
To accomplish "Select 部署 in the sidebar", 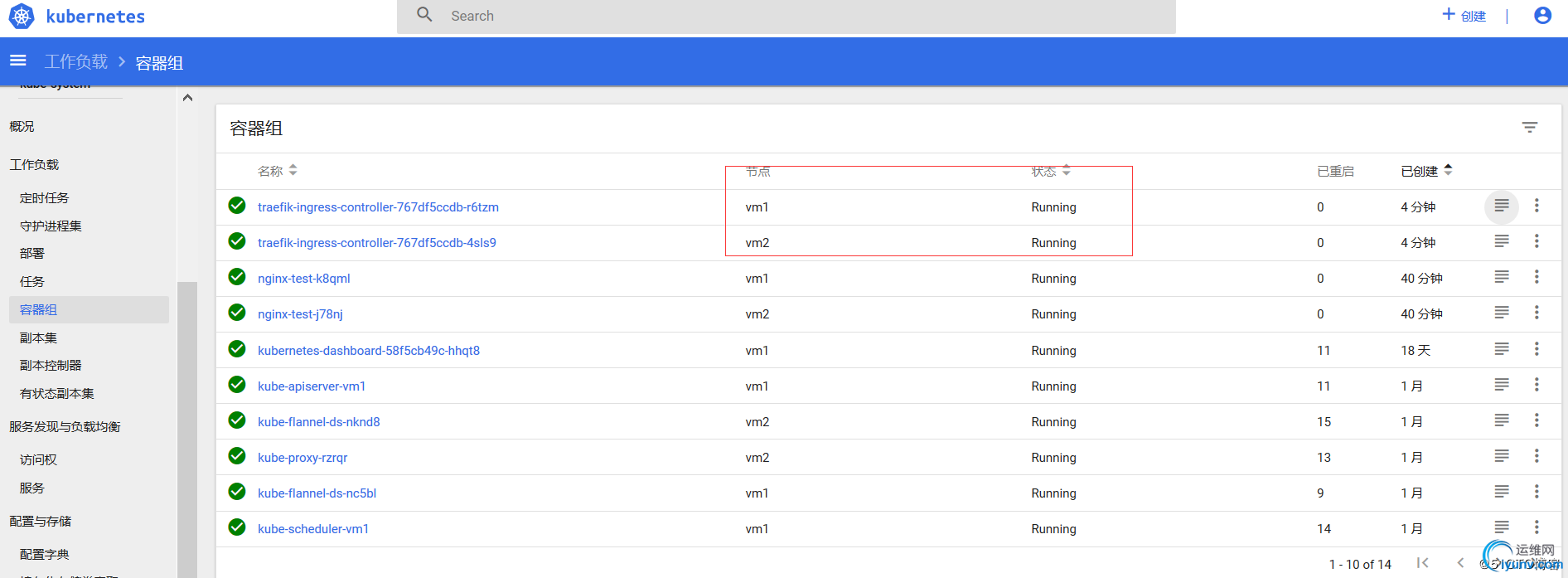I will 32,254.
